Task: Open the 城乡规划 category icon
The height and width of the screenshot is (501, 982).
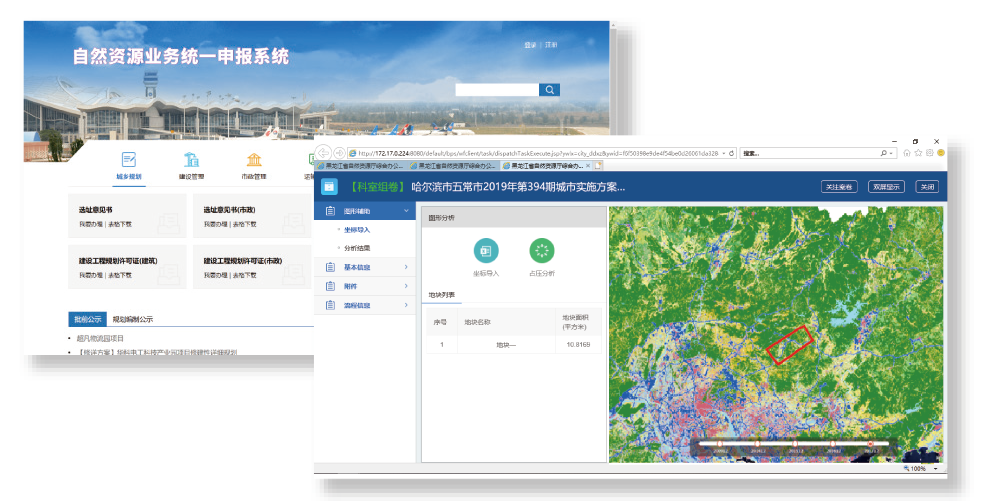Action: click(128, 160)
